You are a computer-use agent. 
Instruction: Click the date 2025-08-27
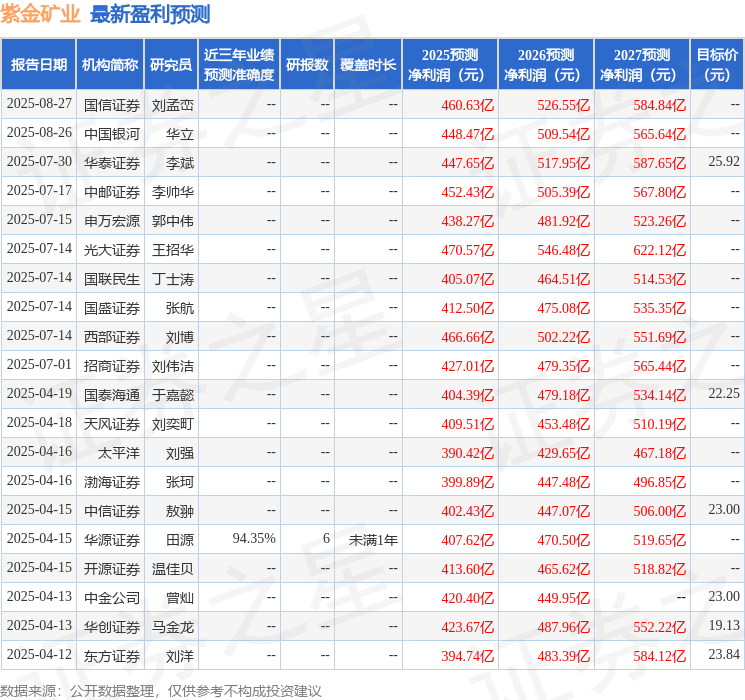39,104
